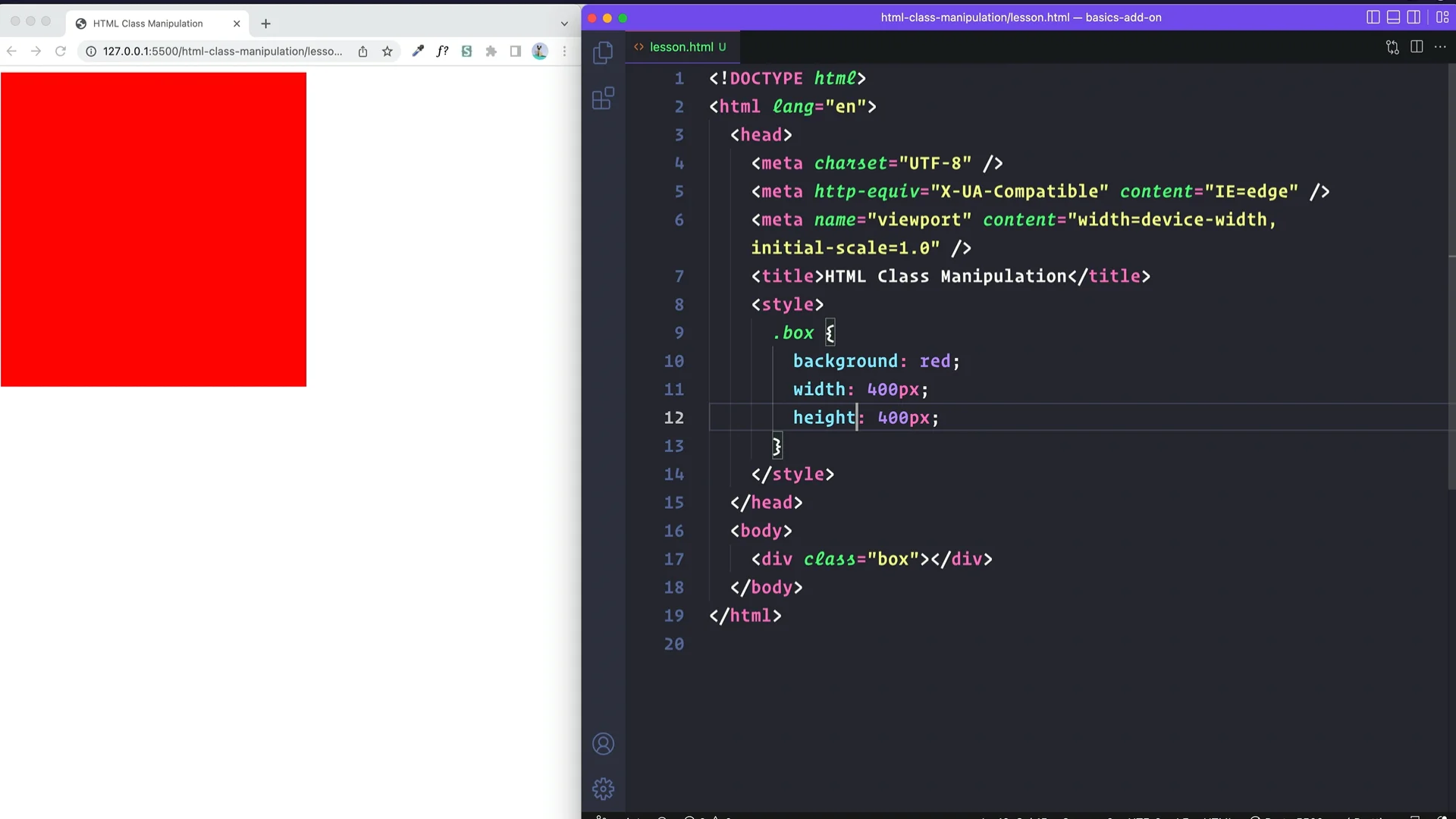Click the Chrome profile avatar
This screenshot has height=819, width=1456.
point(540,51)
